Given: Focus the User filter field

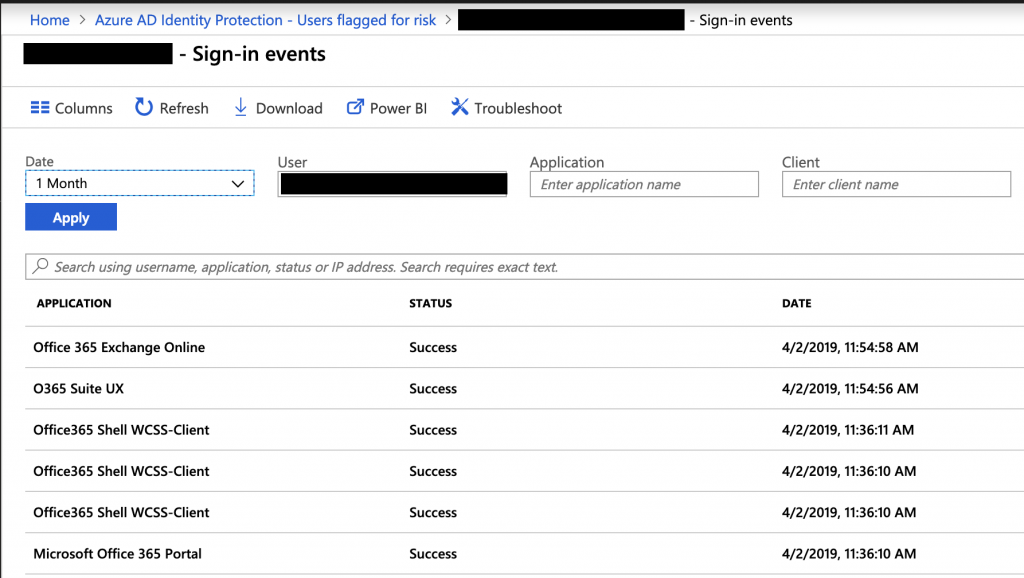Looking at the screenshot, I should 392,184.
